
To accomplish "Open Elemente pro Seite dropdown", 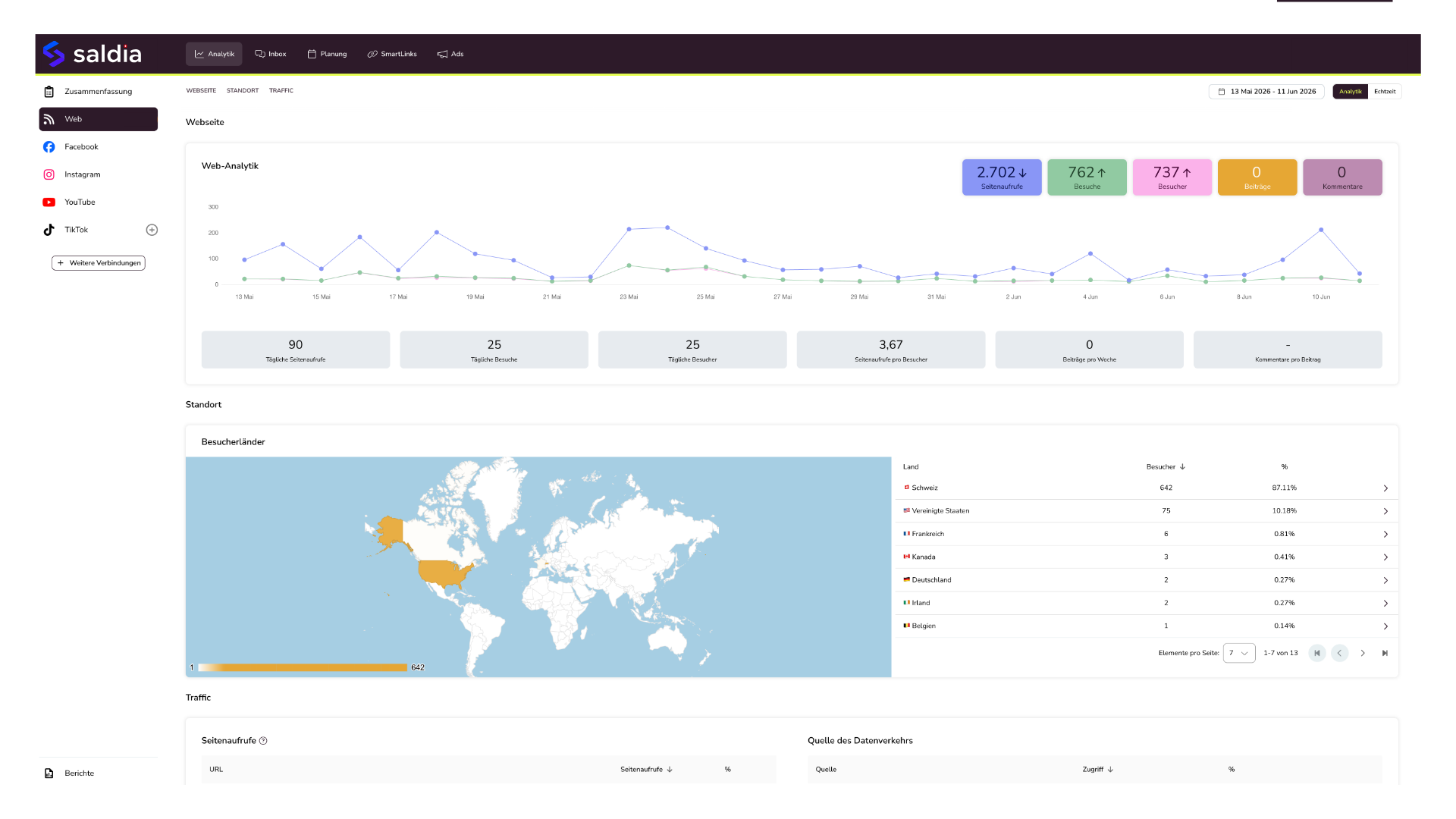I will pyautogui.click(x=1239, y=653).
